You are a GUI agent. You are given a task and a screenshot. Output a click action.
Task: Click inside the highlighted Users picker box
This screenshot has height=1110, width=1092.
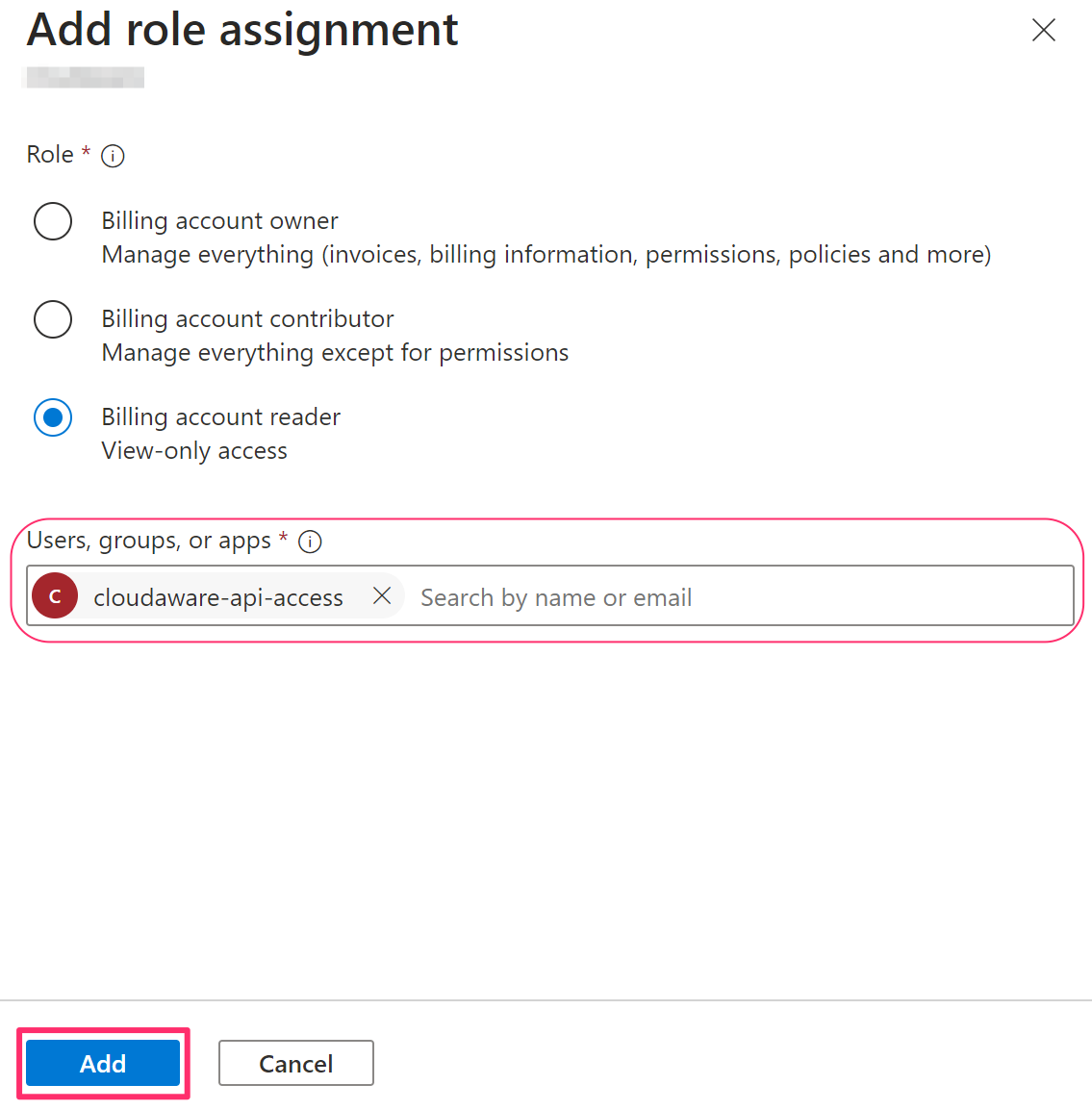coord(673,595)
